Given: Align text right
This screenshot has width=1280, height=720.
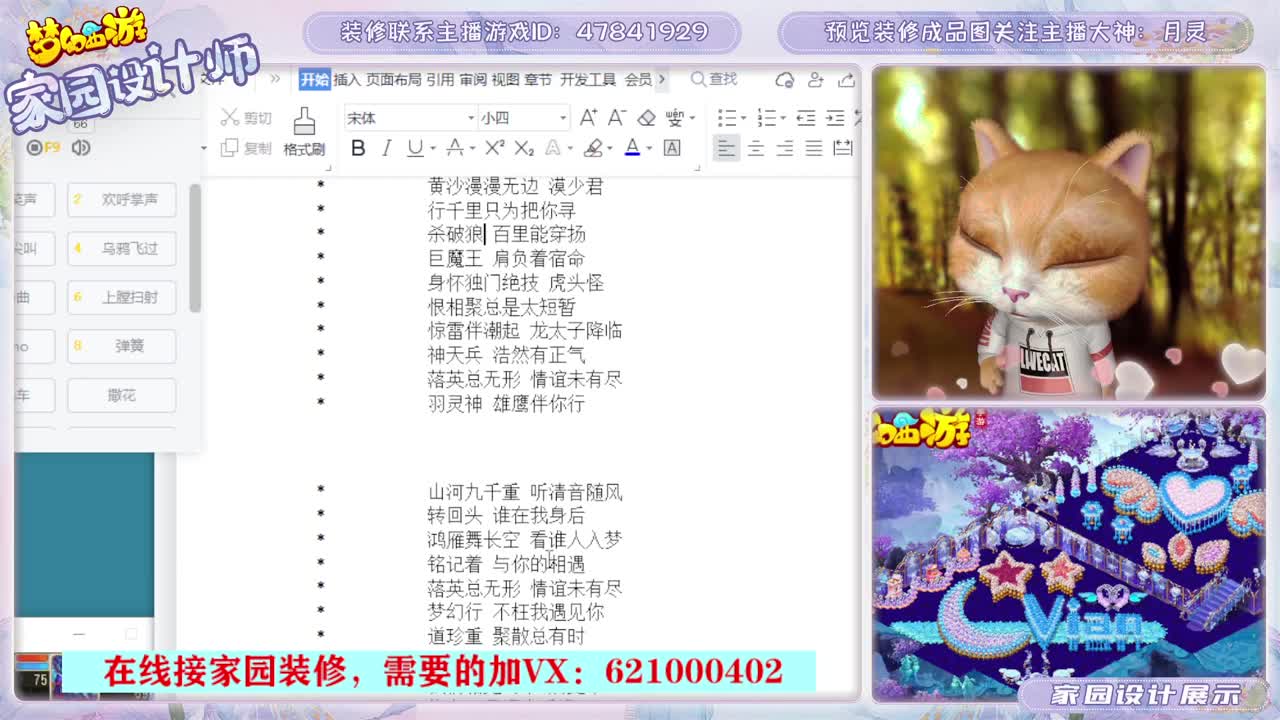Looking at the screenshot, I should [785, 148].
